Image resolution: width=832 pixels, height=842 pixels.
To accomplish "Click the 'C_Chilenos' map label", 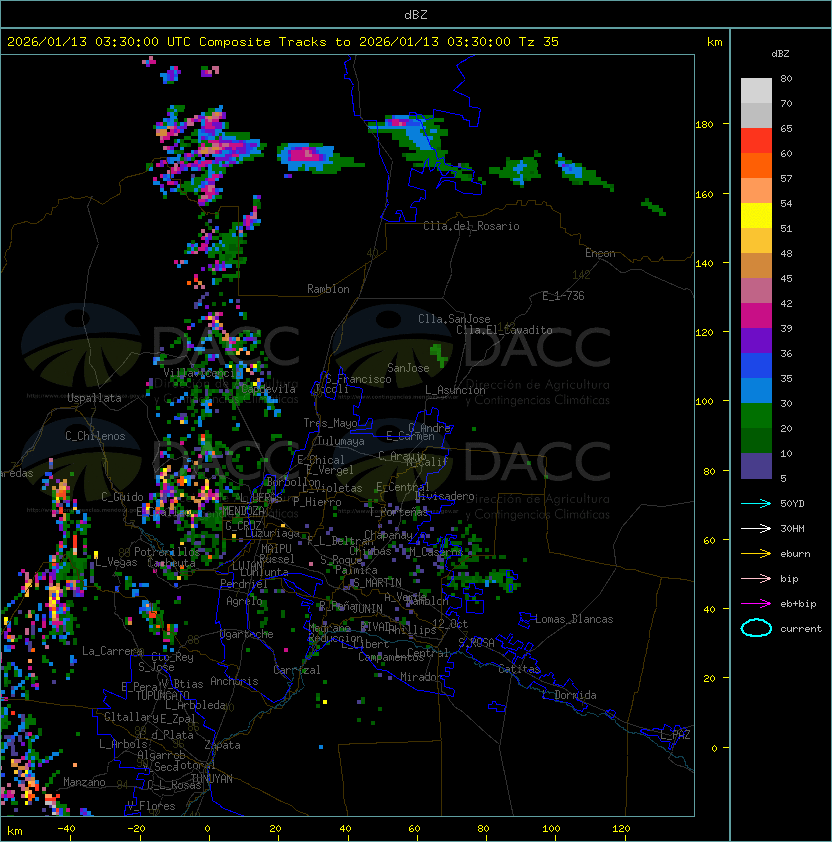I will [95, 436].
